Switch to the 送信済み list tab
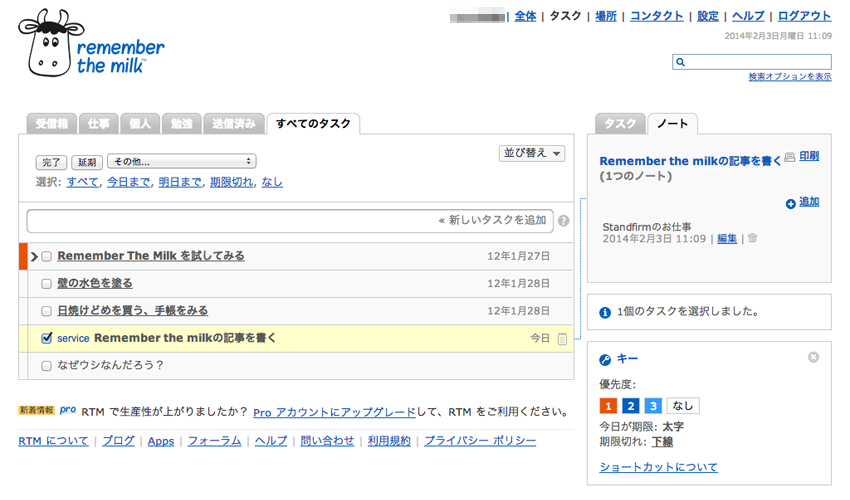Screen dimensions: 850x500 pos(234,124)
